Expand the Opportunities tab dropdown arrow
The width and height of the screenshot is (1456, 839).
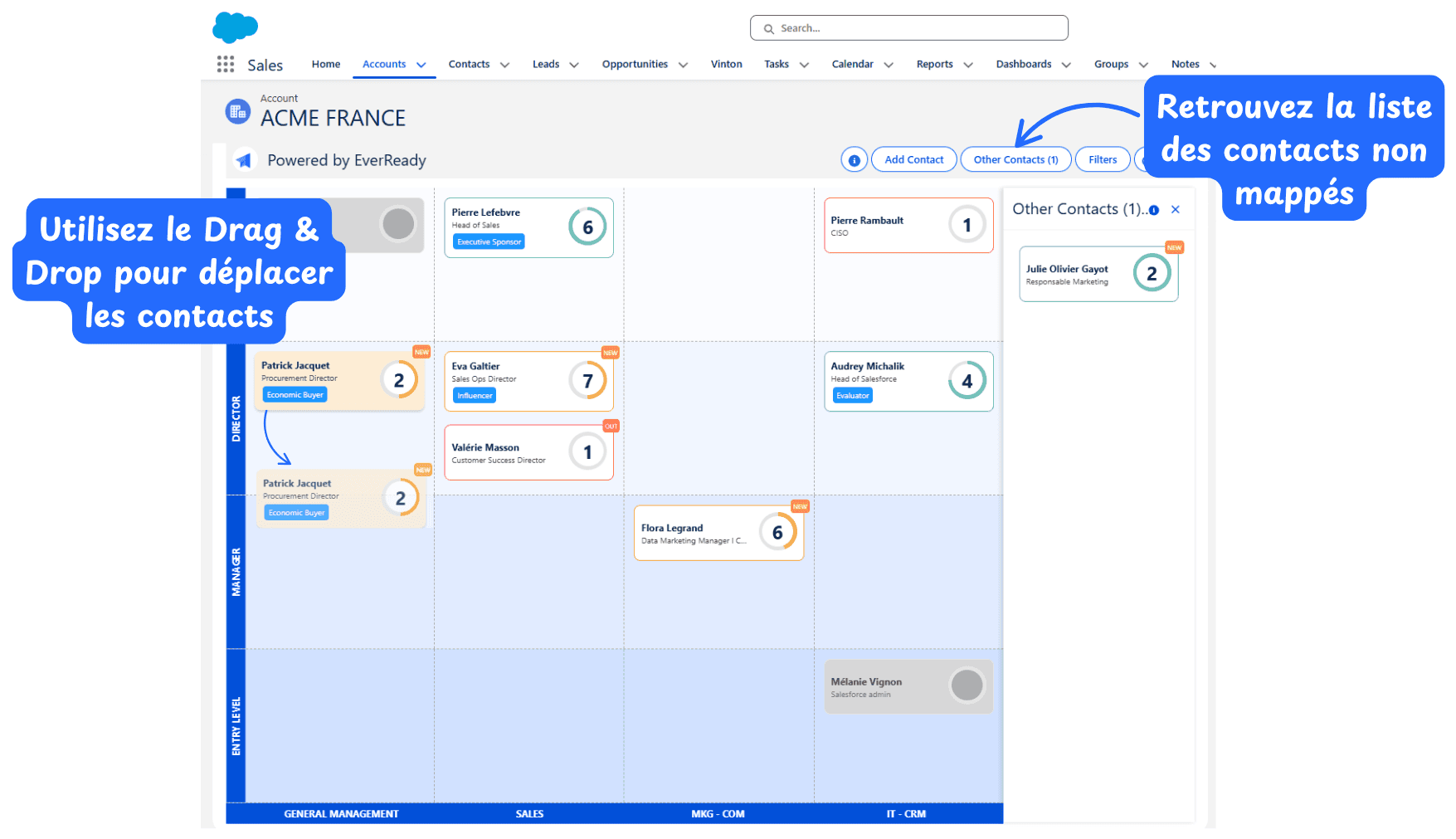[x=683, y=65]
